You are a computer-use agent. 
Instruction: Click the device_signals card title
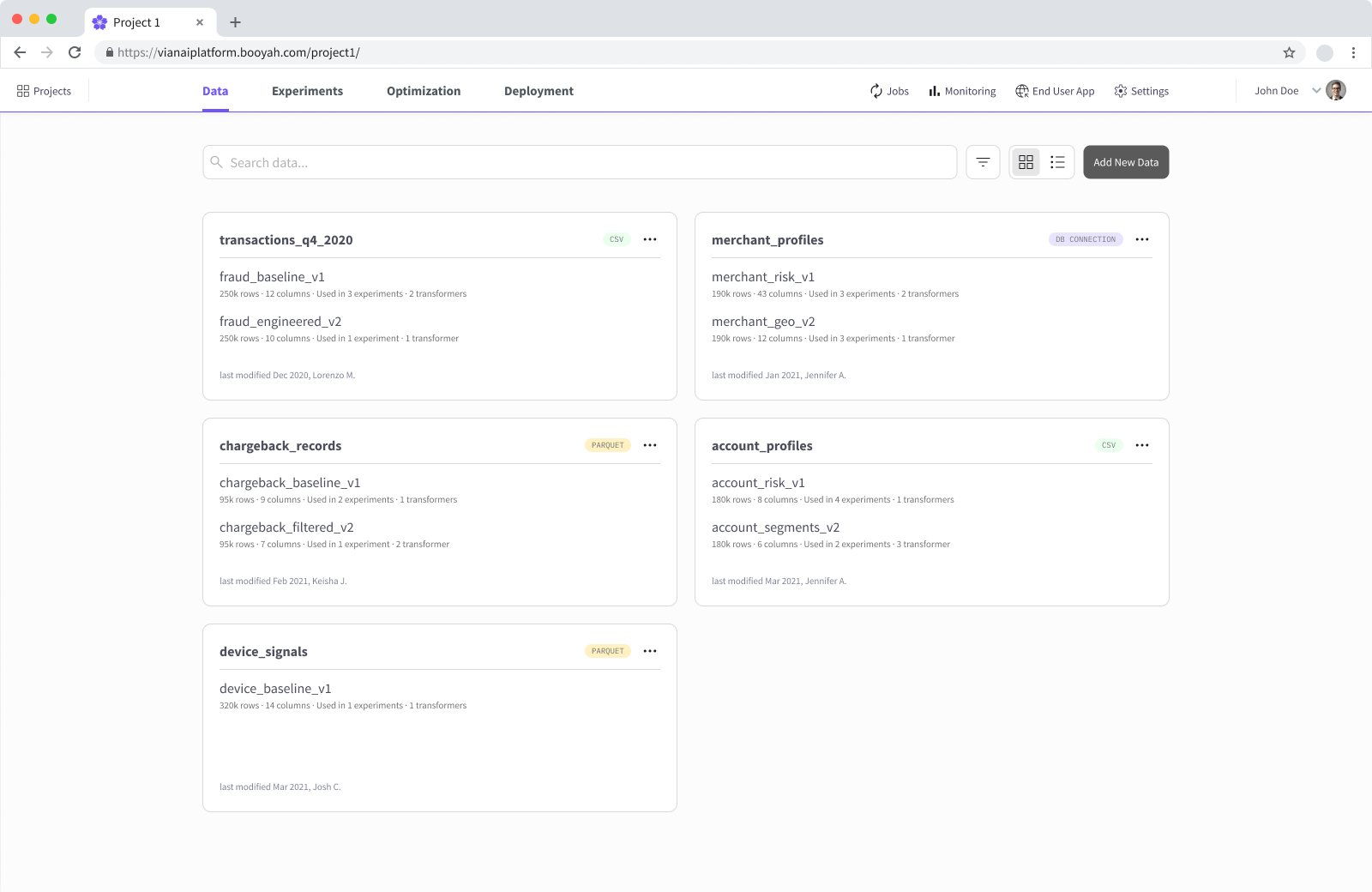tap(263, 652)
